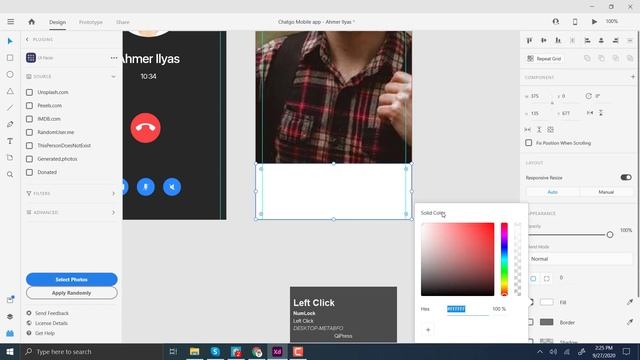Switch to the Share tab
The height and width of the screenshot is (360, 640).
click(122, 22)
